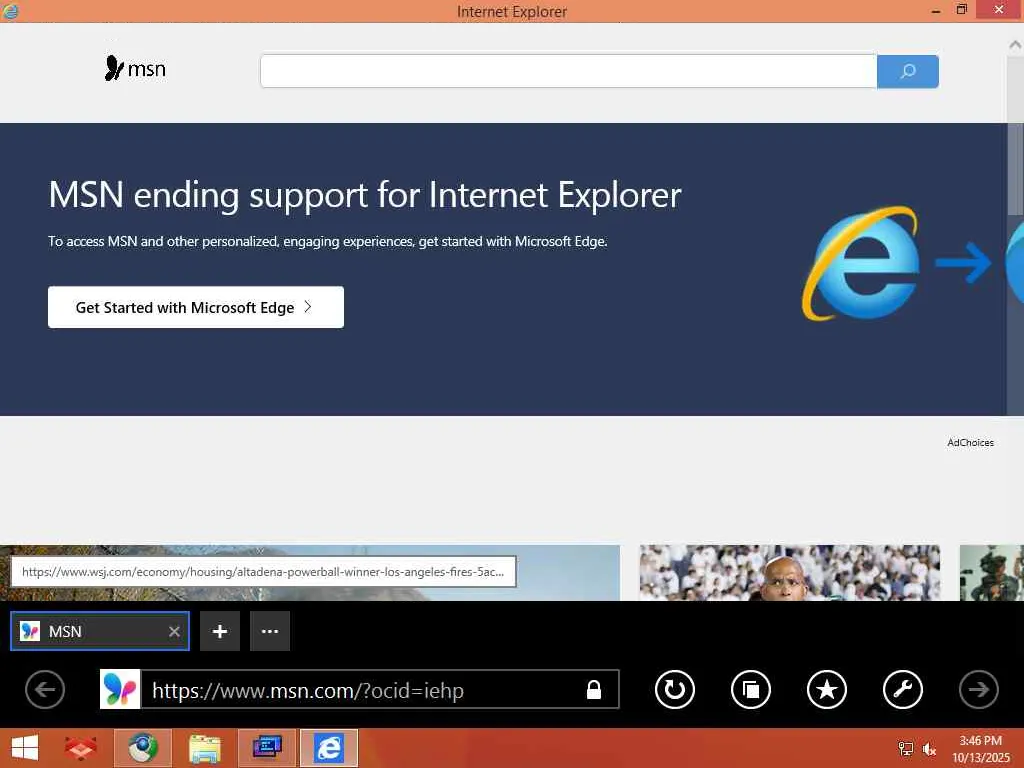Open tab tools ellipsis menu
1024x768 pixels.
click(x=270, y=632)
